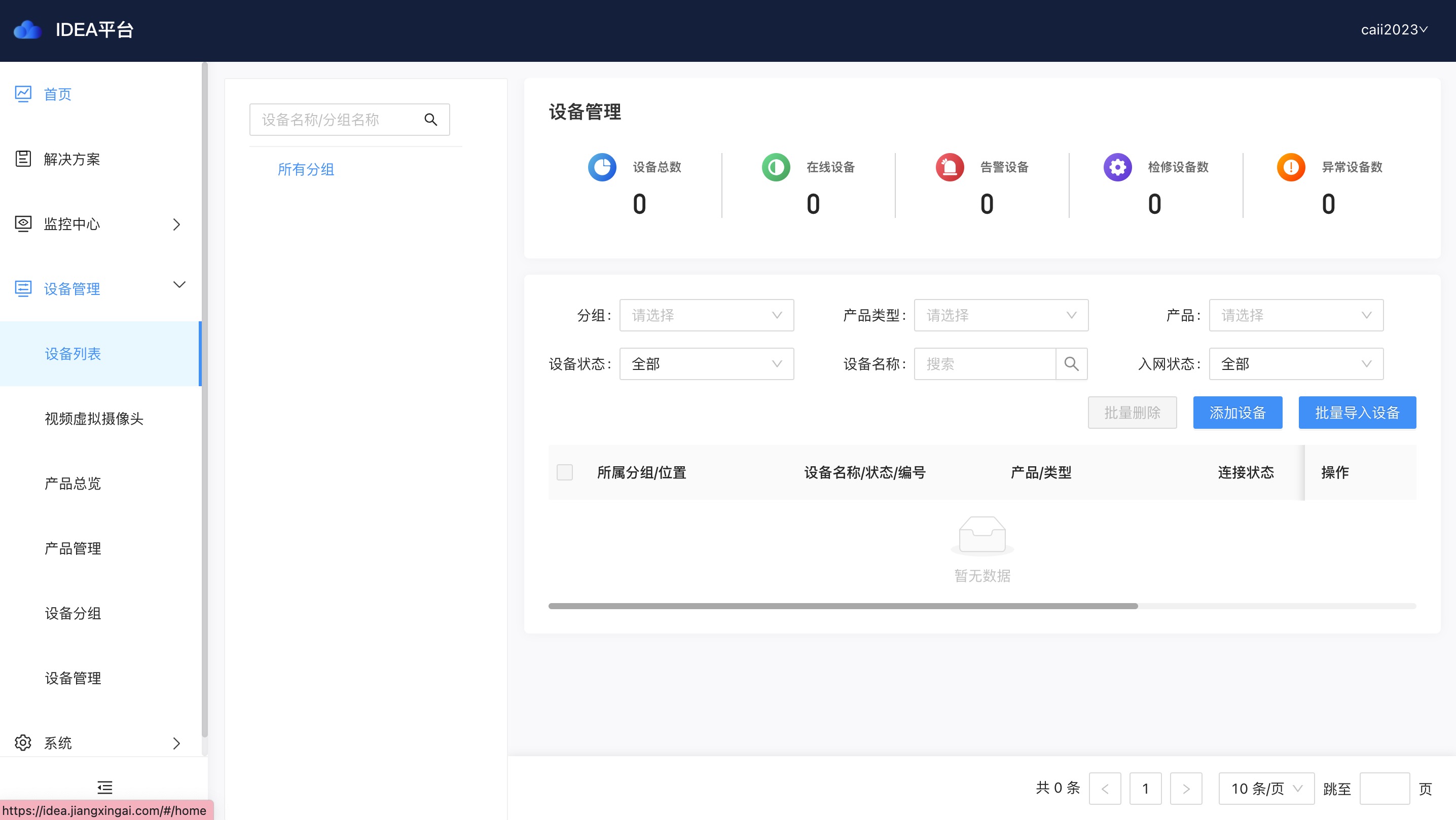Viewport: 1456px width, 820px height.
Task: Click the 设备管理 sidebar list icon
Action: tap(23, 289)
